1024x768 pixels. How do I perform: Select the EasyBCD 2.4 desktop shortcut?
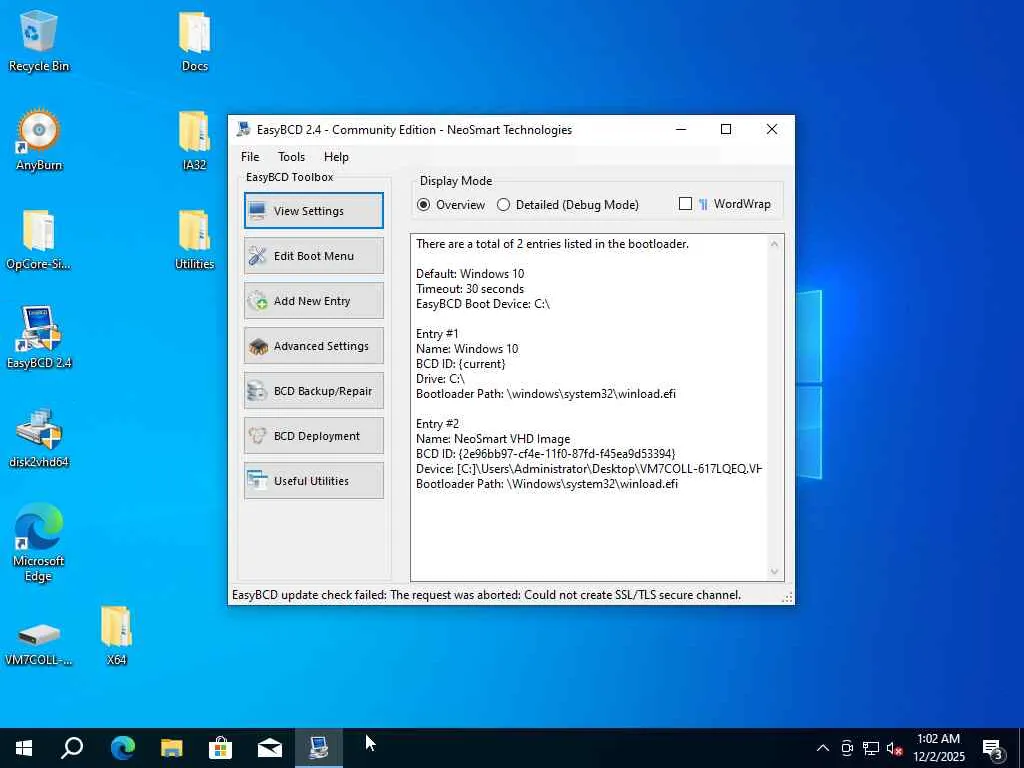pyautogui.click(x=39, y=338)
